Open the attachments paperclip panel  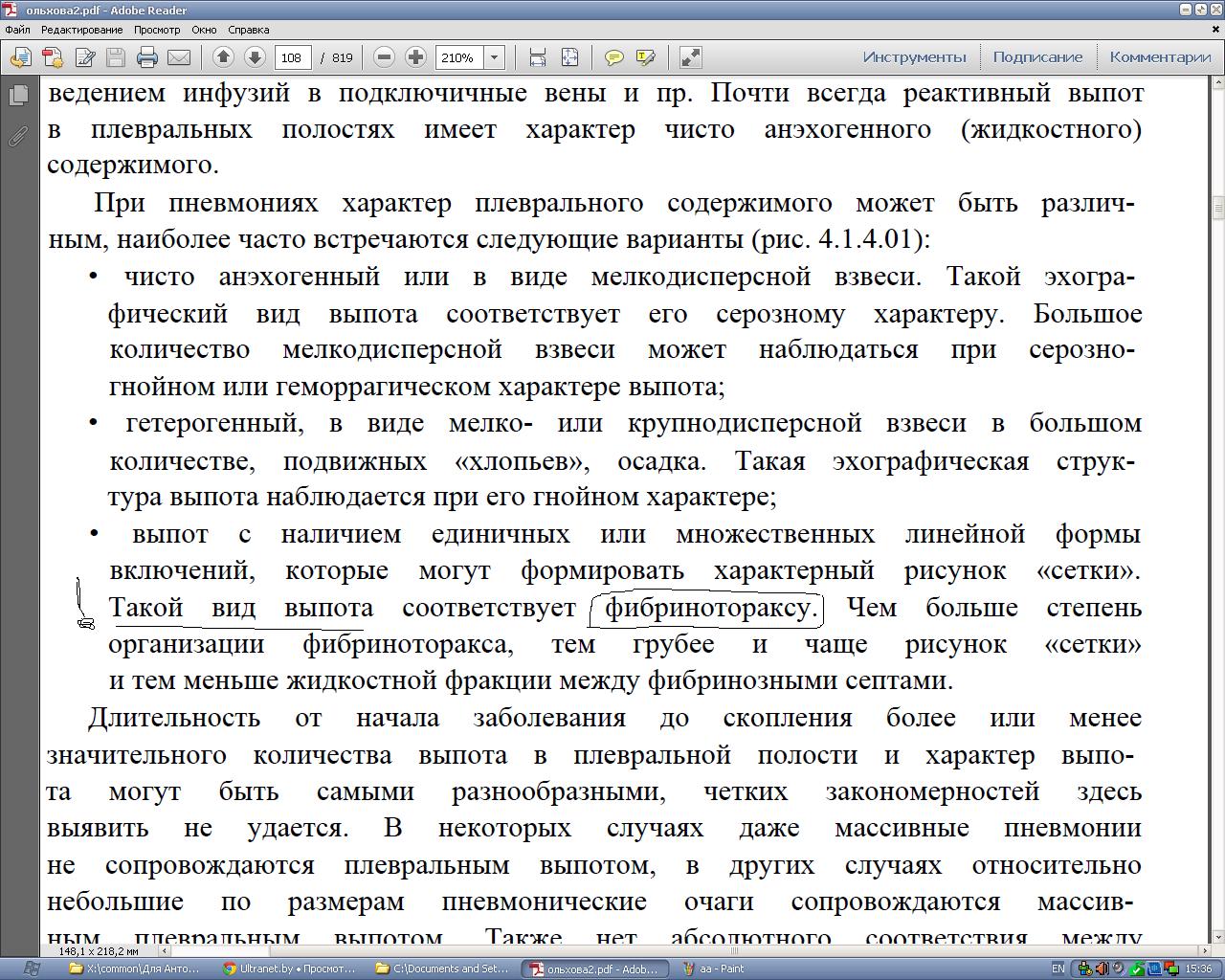(17, 137)
